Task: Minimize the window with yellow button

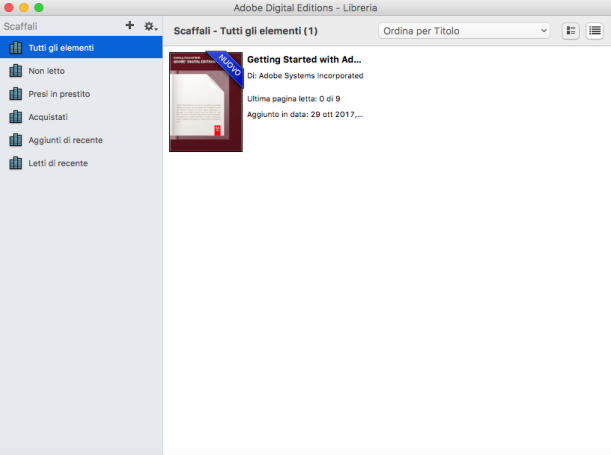Action: pos(24,7)
